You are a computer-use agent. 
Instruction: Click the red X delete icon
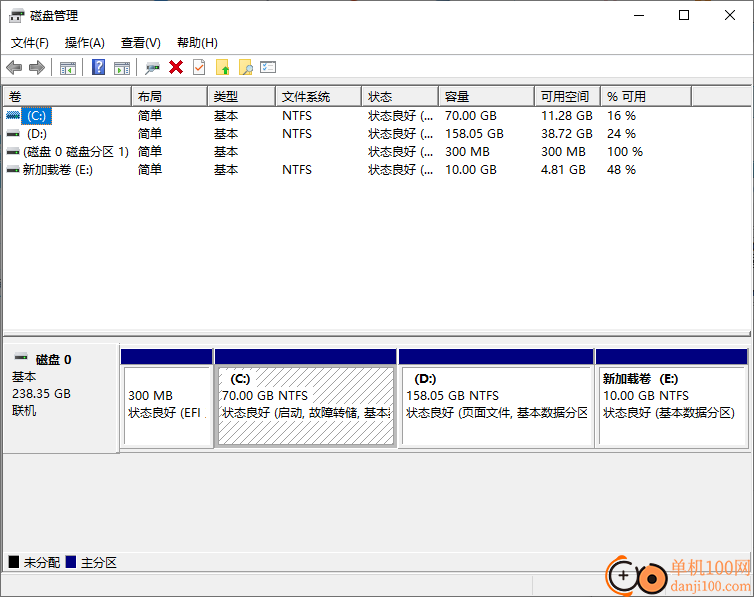[x=176, y=67]
